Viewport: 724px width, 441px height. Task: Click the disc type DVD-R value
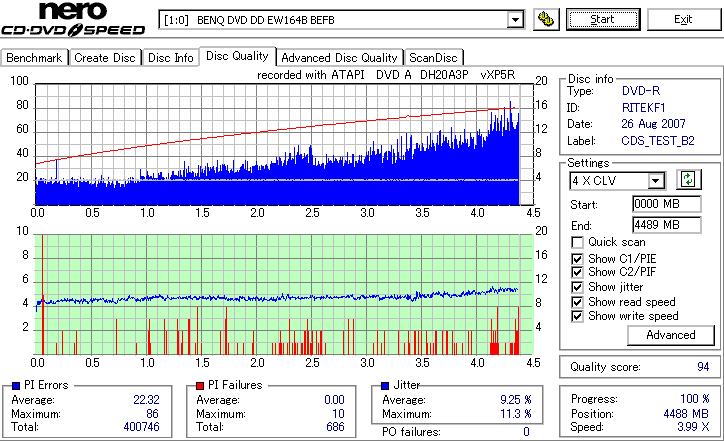[x=641, y=91]
